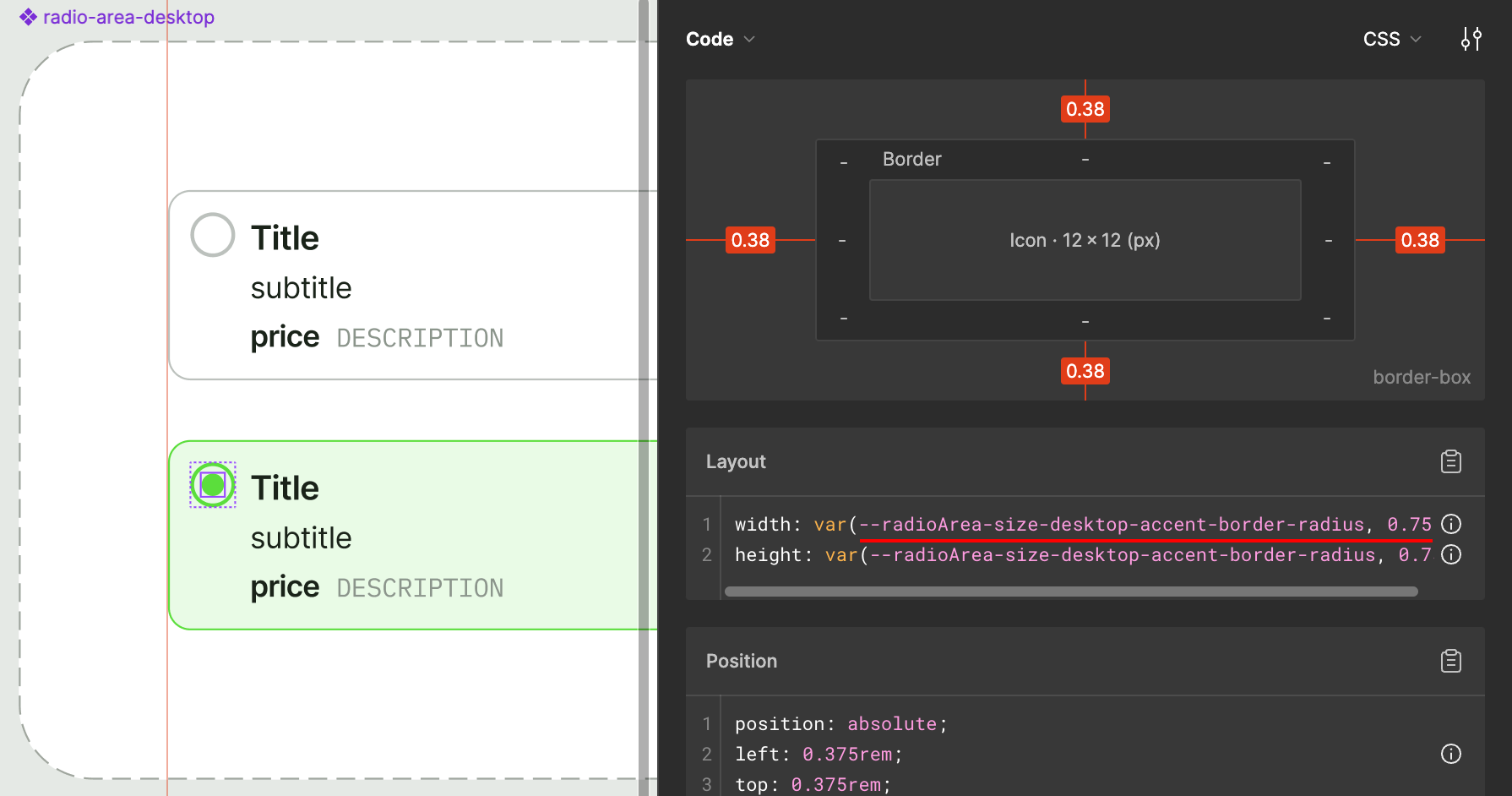The image size is (1512, 796).
Task: Select the unselected Title radio button
Action: (x=213, y=235)
